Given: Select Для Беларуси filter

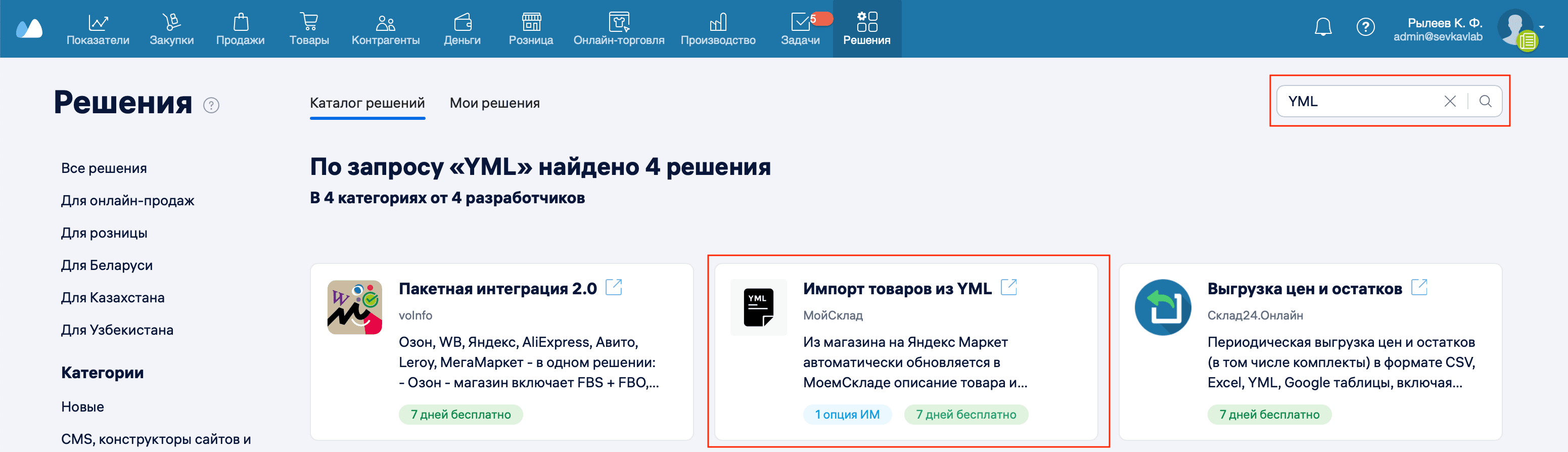Looking at the screenshot, I should [107, 265].
